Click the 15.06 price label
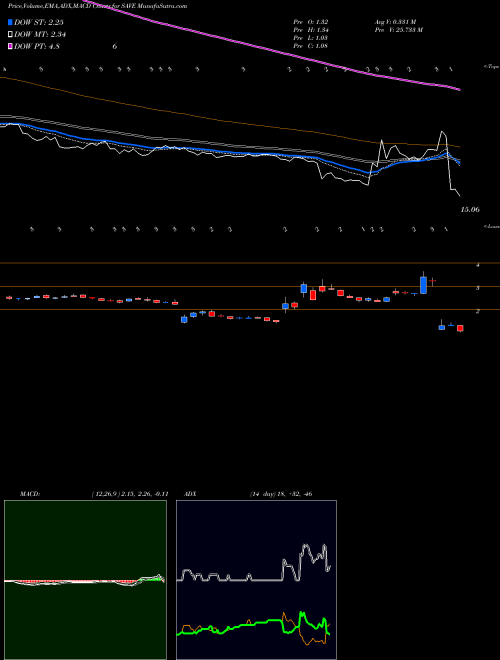The image size is (500, 660). click(470, 210)
